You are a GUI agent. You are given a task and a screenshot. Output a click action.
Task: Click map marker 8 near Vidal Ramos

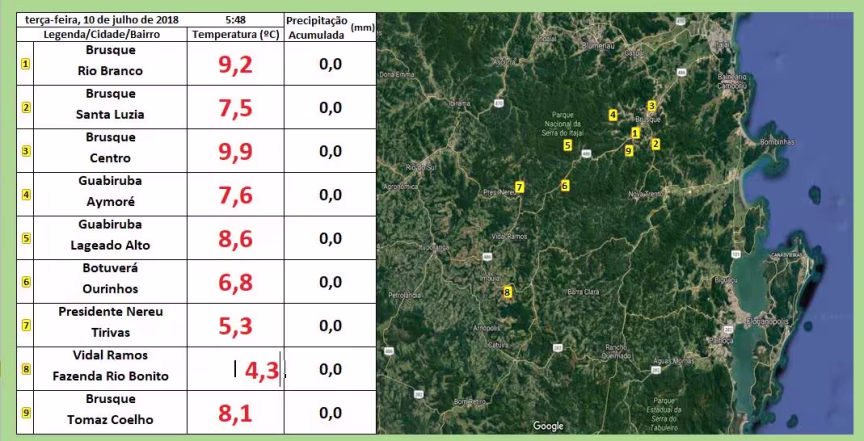(507, 292)
